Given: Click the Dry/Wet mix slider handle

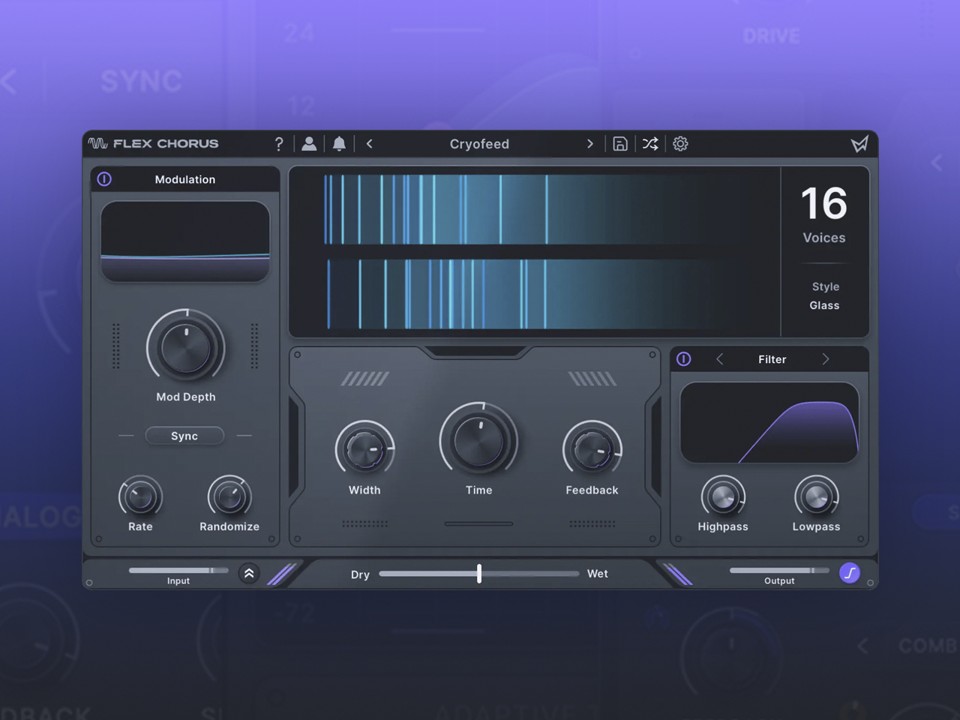Looking at the screenshot, I should [x=479, y=574].
